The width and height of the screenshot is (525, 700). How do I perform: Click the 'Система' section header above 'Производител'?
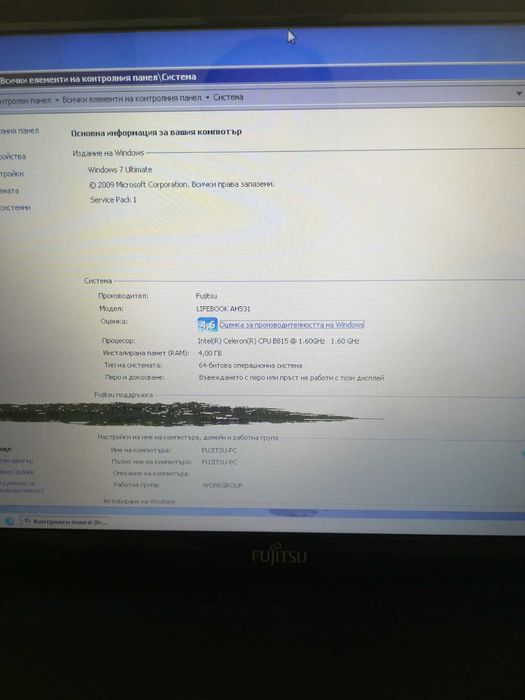click(x=98, y=281)
